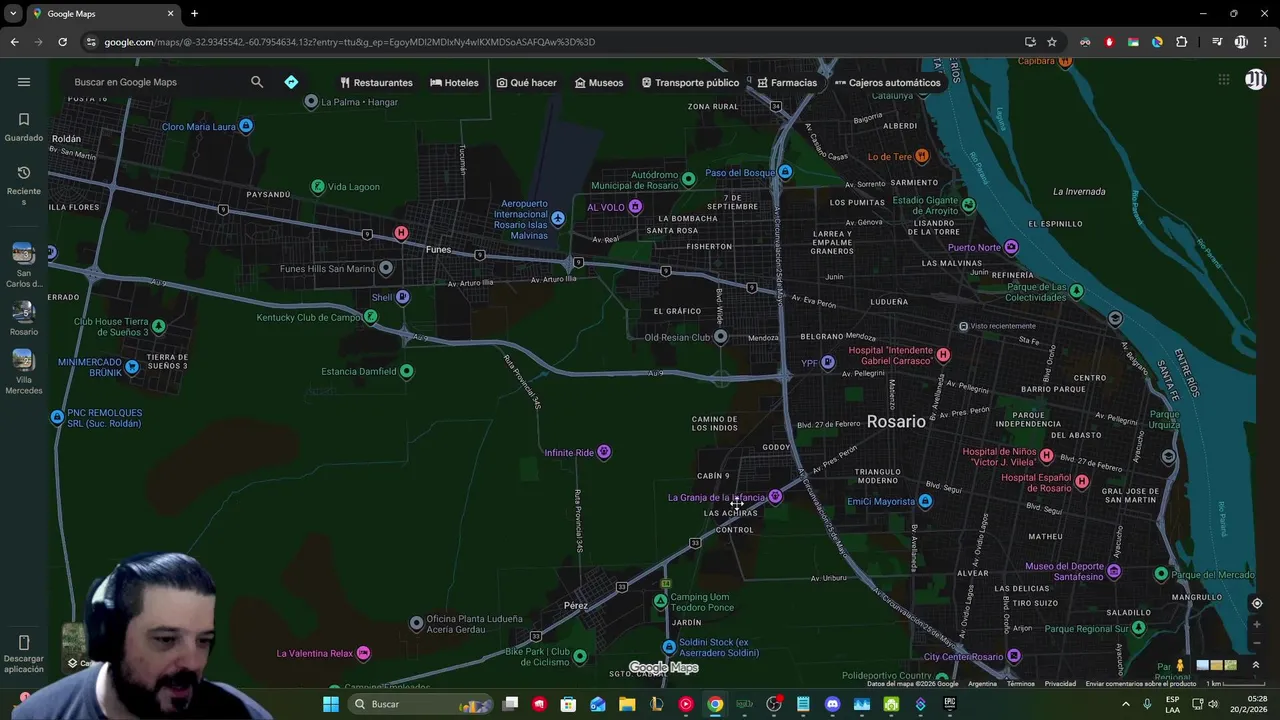Select the Vida Lagoon marker
Viewport: 1280px width, 720px height.
point(317,186)
